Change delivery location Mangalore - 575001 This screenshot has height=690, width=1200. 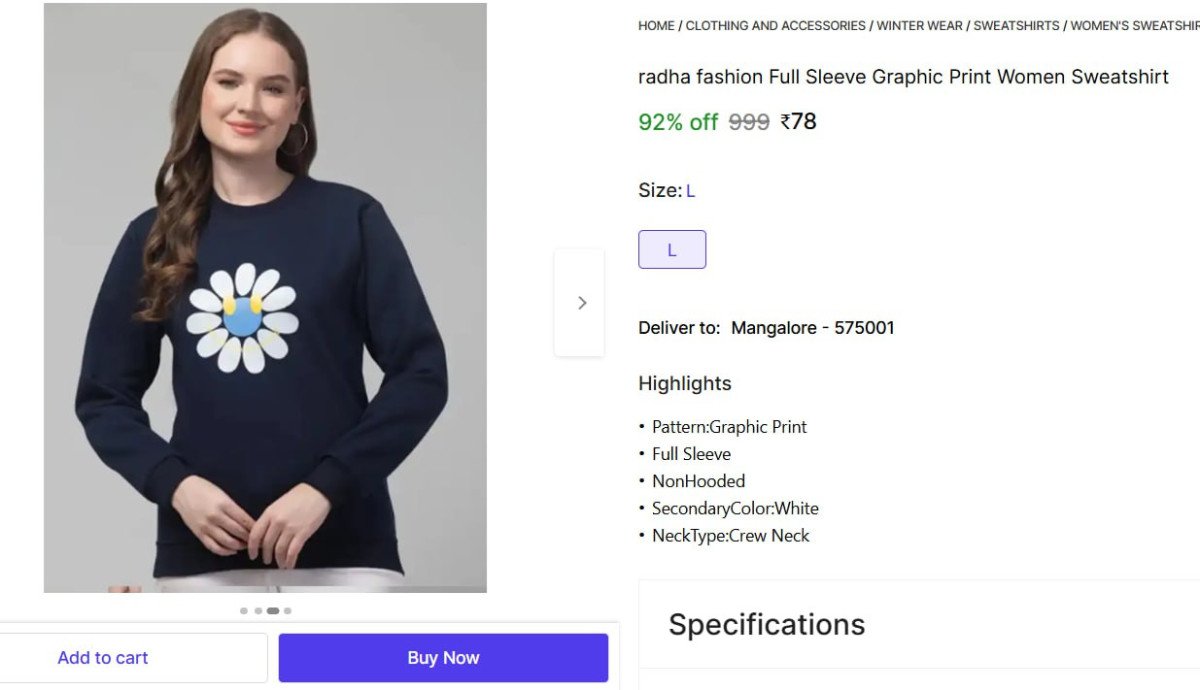812,328
